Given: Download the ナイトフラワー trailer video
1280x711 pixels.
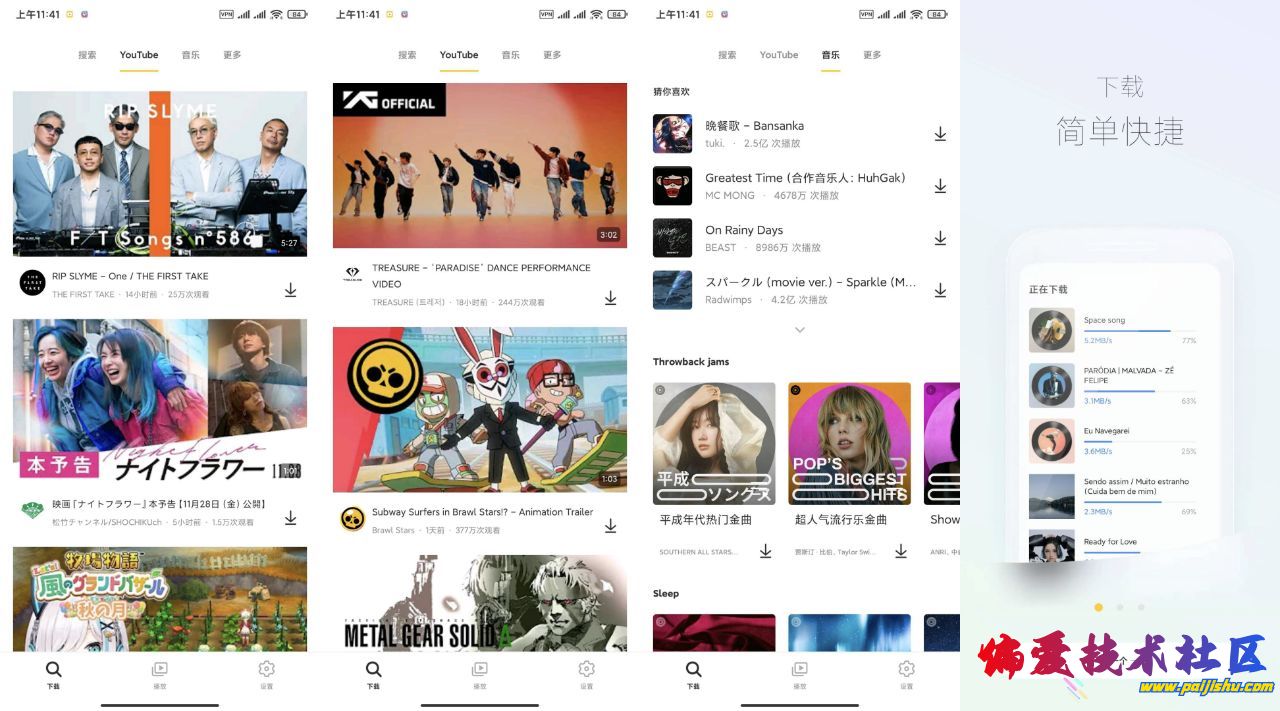Looking at the screenshot, I should [290, 518].
